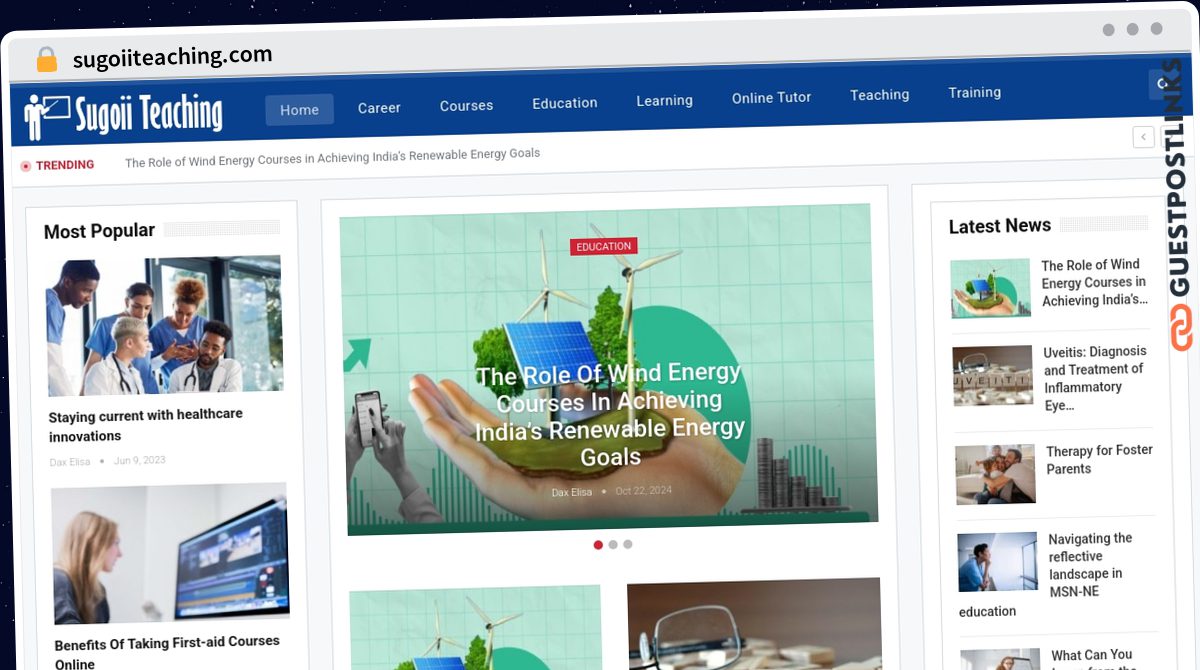Navigate to the Teaching menu item
This screenshot has height=670, width=1200.
880,95
